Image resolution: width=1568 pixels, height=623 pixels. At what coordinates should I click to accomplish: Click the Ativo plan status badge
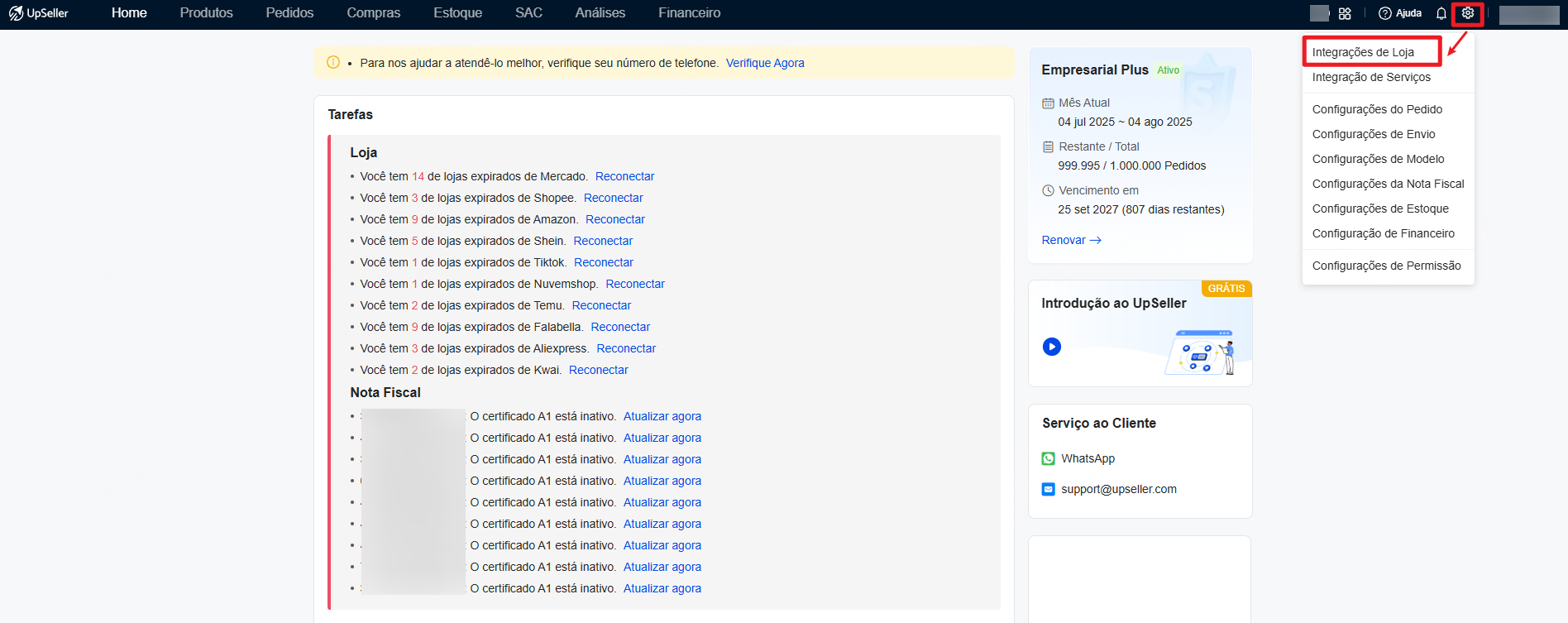coord(1168,70)
